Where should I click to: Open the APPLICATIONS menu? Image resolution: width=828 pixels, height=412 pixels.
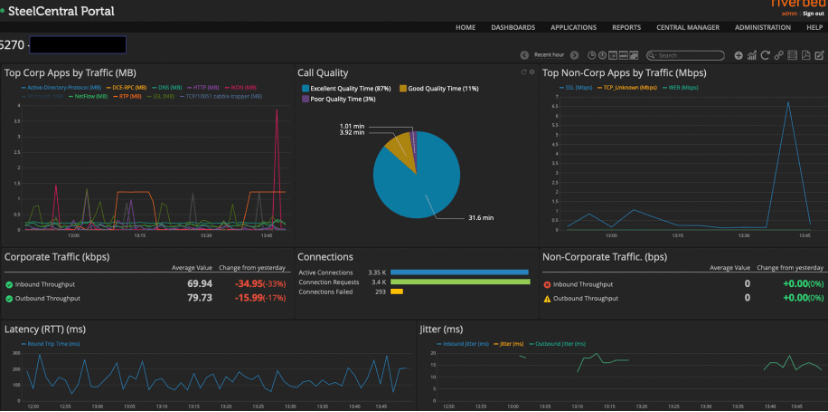pyautogui.click(x=573, y=27)
